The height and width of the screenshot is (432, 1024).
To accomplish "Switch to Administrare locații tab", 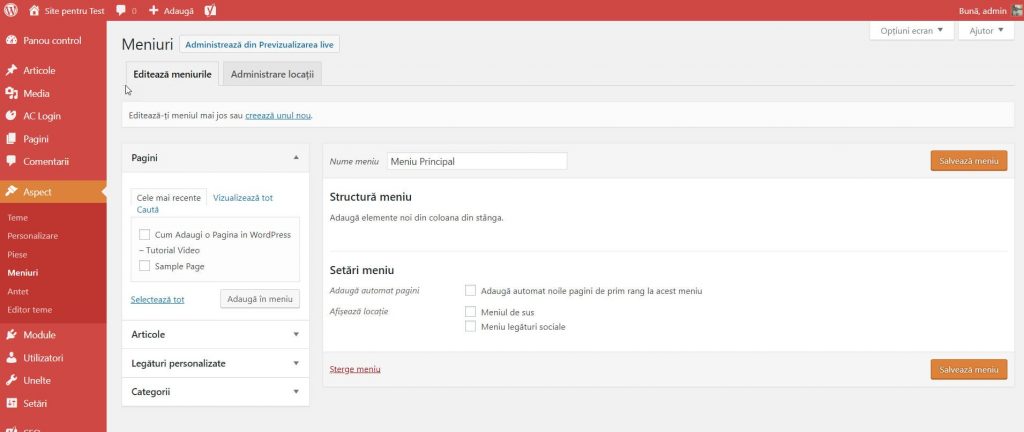I will (272, 75).
